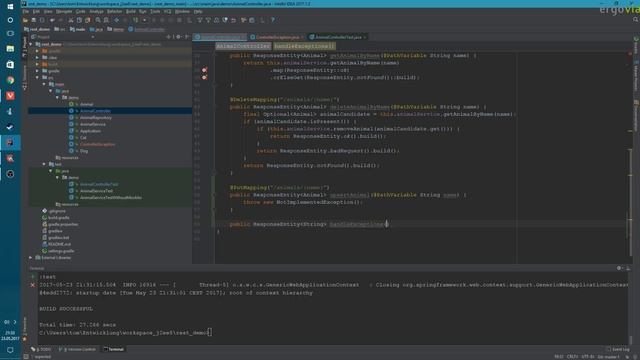Open Windows Task View on taskbar
Viewport: 640px width, 360px height.
click(x=10, y=33)
